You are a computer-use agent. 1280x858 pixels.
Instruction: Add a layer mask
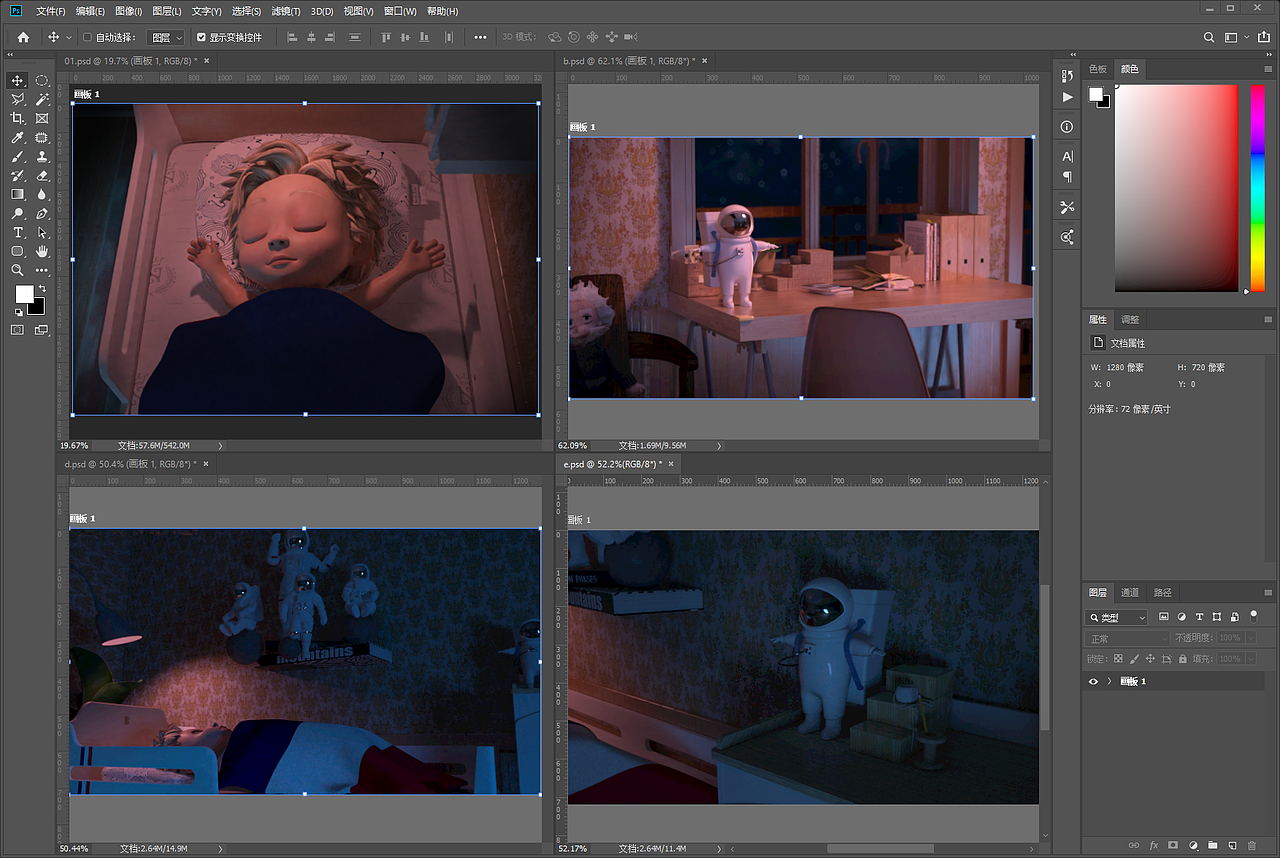pyautogui.click(x=1173, y=846)
